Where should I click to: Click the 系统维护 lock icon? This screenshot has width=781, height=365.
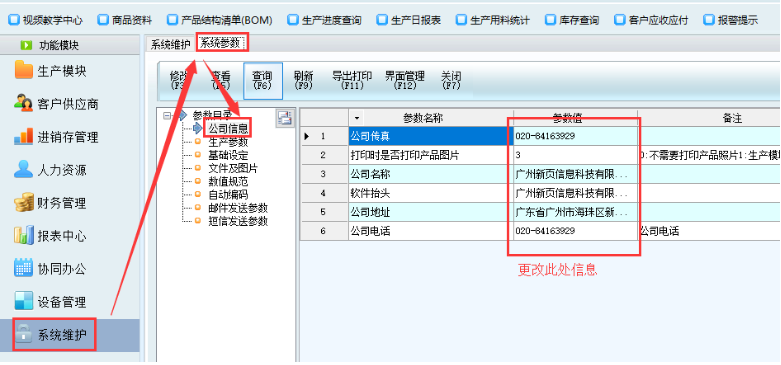click(x=24, y=335)
